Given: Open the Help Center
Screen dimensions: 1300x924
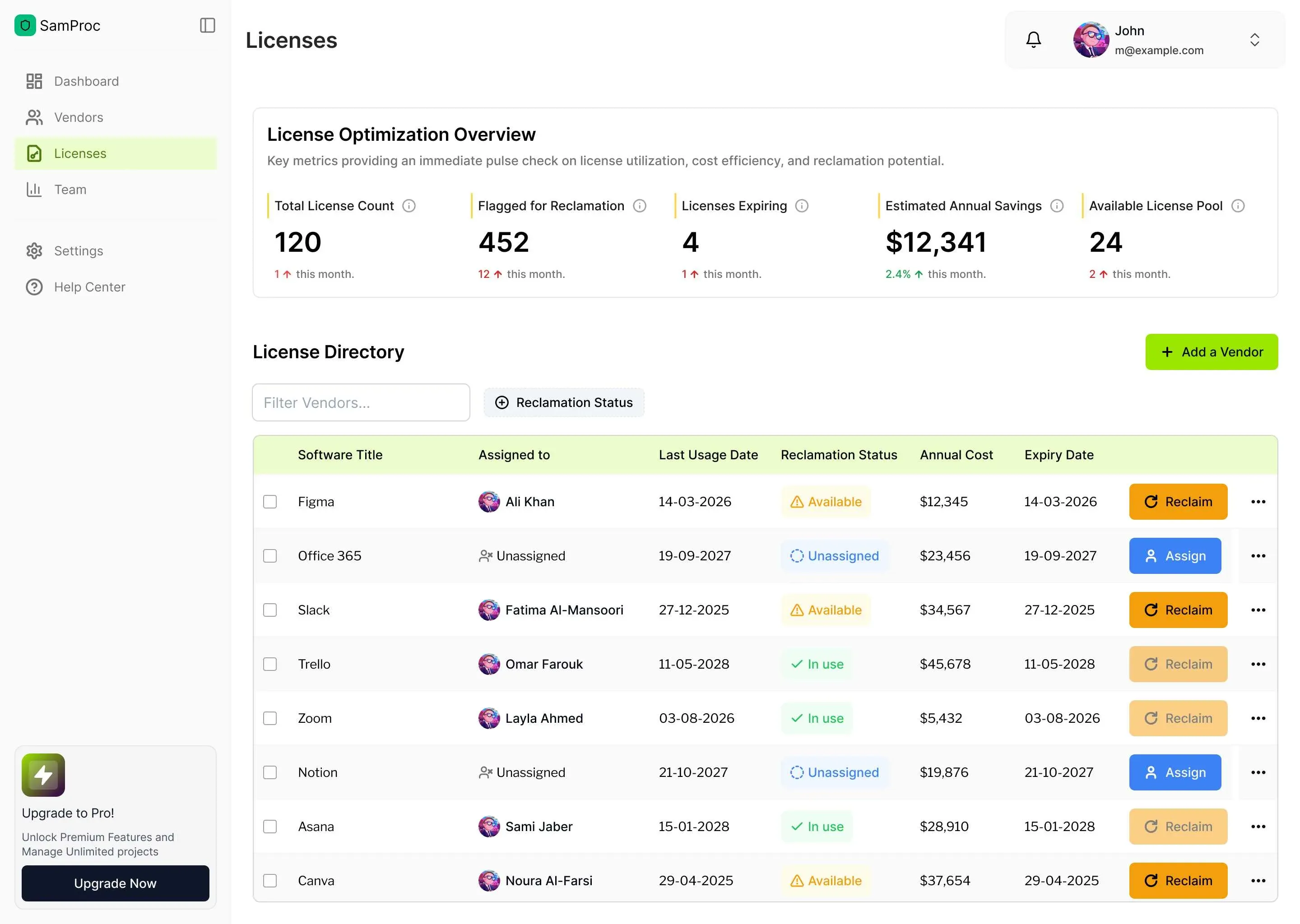Looking at the screenshot, I should (x=116, y=287).
